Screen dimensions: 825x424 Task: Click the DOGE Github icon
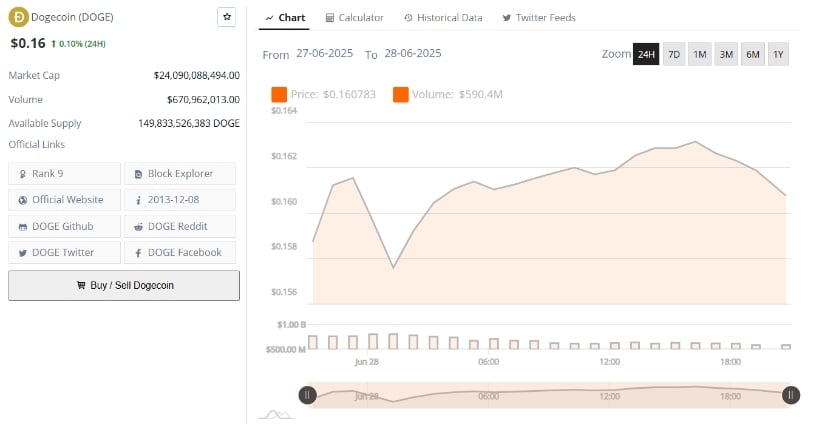(x=23, y=227)
